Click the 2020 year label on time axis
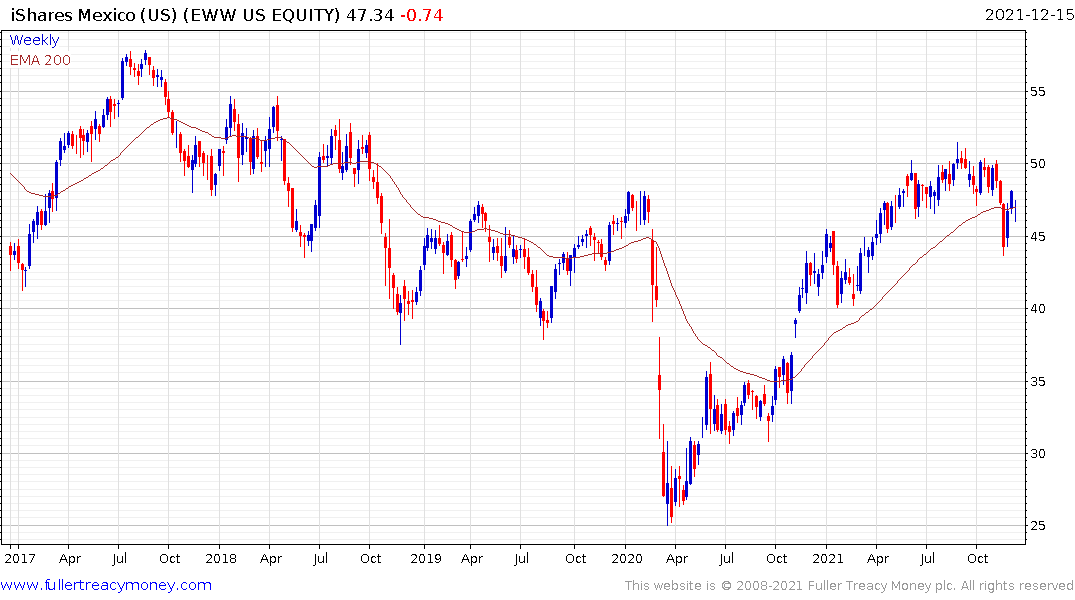Viewport: 1075px width, 600px height. click(x=627, y=558)
